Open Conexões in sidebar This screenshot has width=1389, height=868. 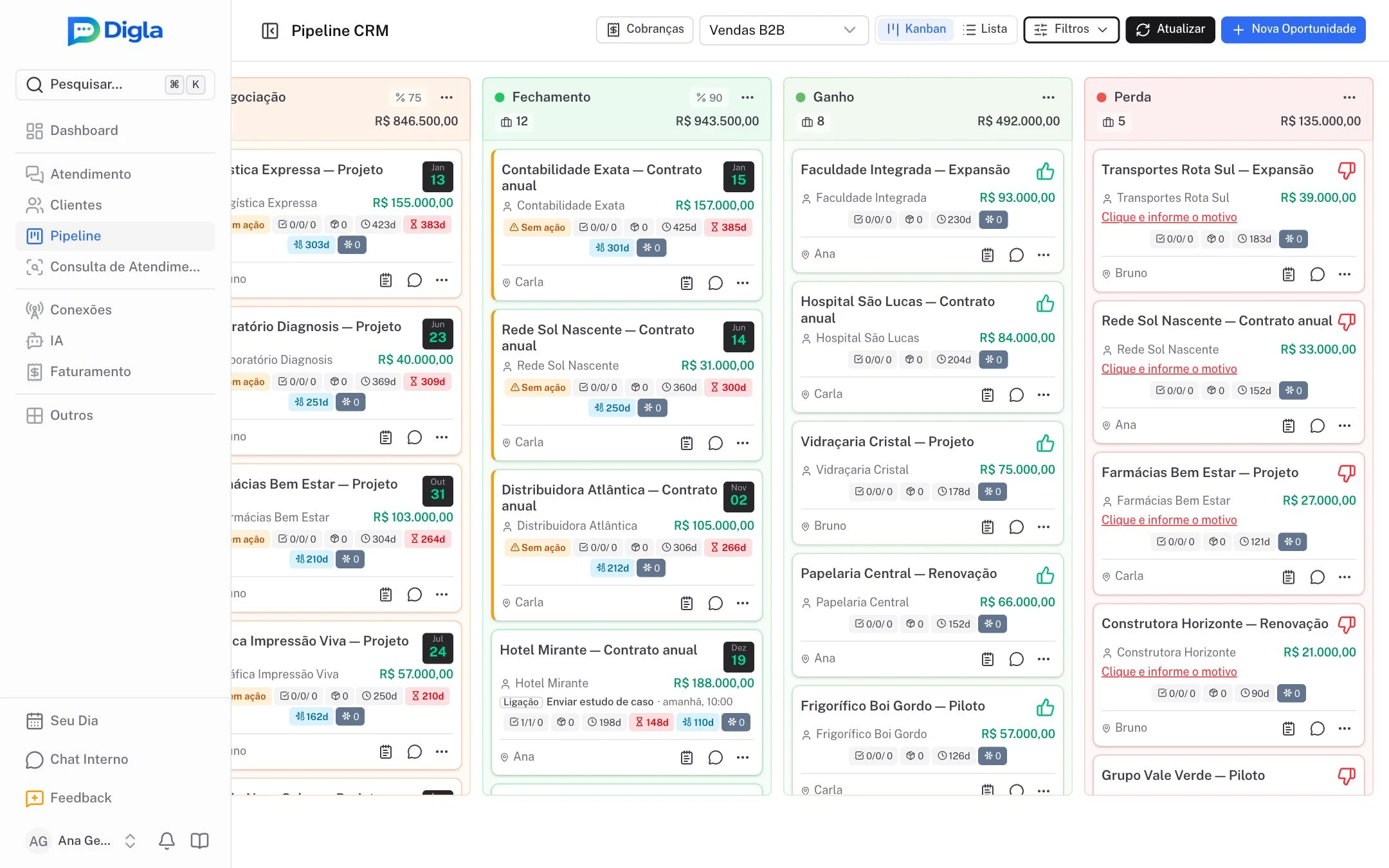pyautogui.click(x=115, y=310)
